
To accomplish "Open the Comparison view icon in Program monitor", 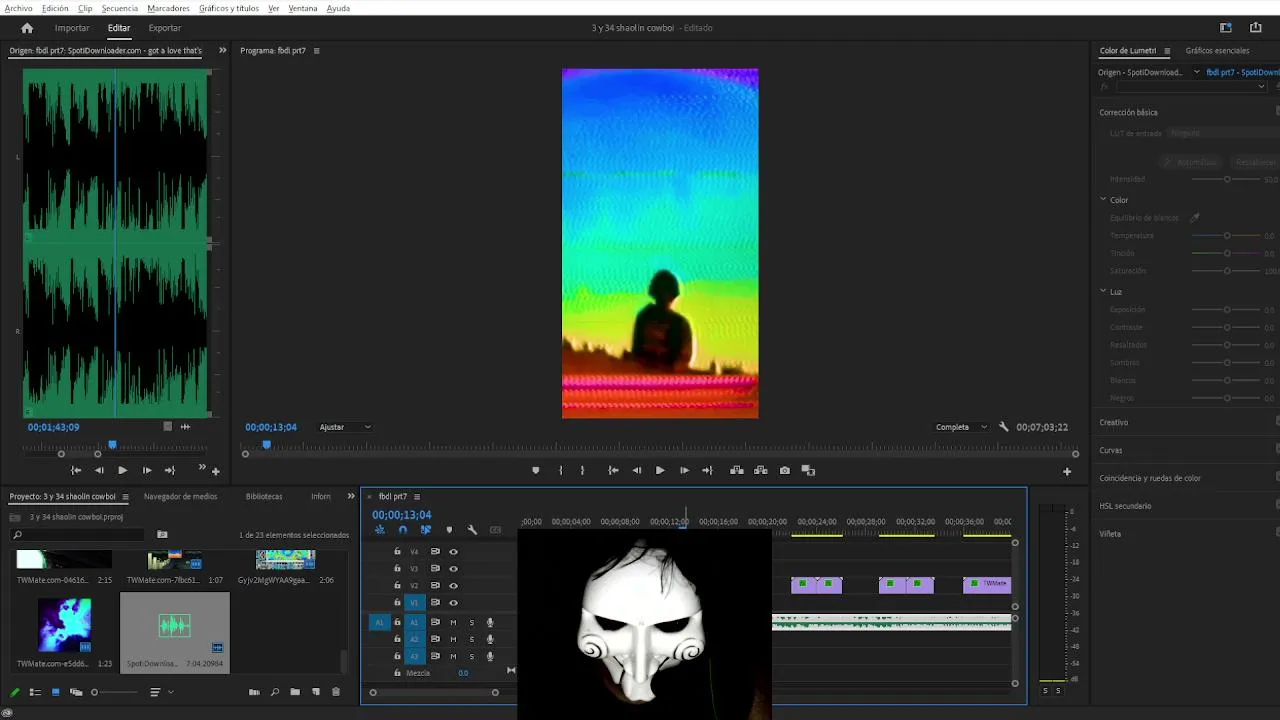I will pos(808,470).
